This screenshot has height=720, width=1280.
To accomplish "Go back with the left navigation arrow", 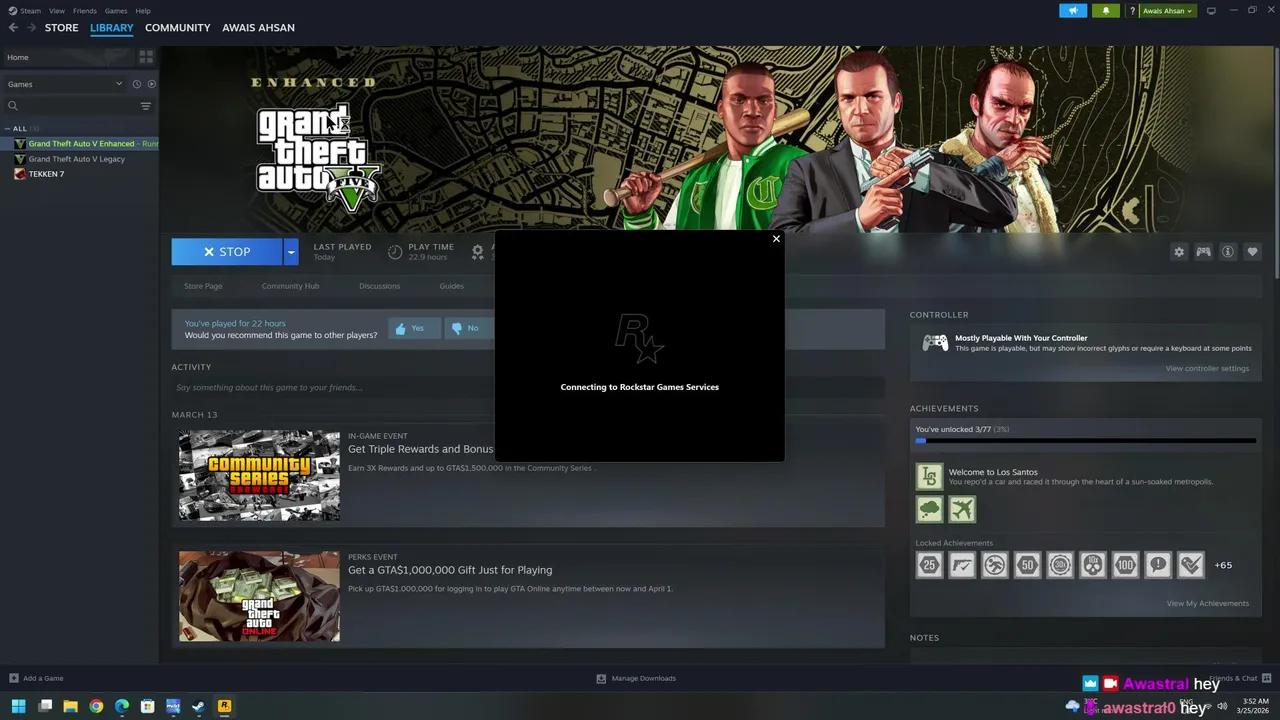I will (x=13, y=28).
